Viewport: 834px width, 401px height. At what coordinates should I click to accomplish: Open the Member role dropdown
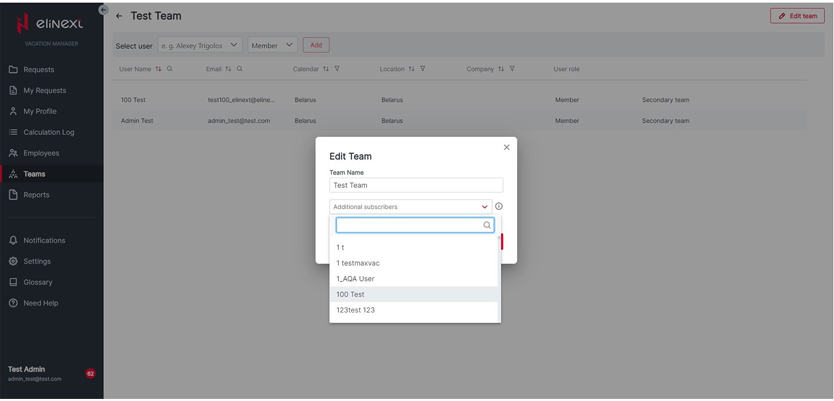click(x=272, y=45)
